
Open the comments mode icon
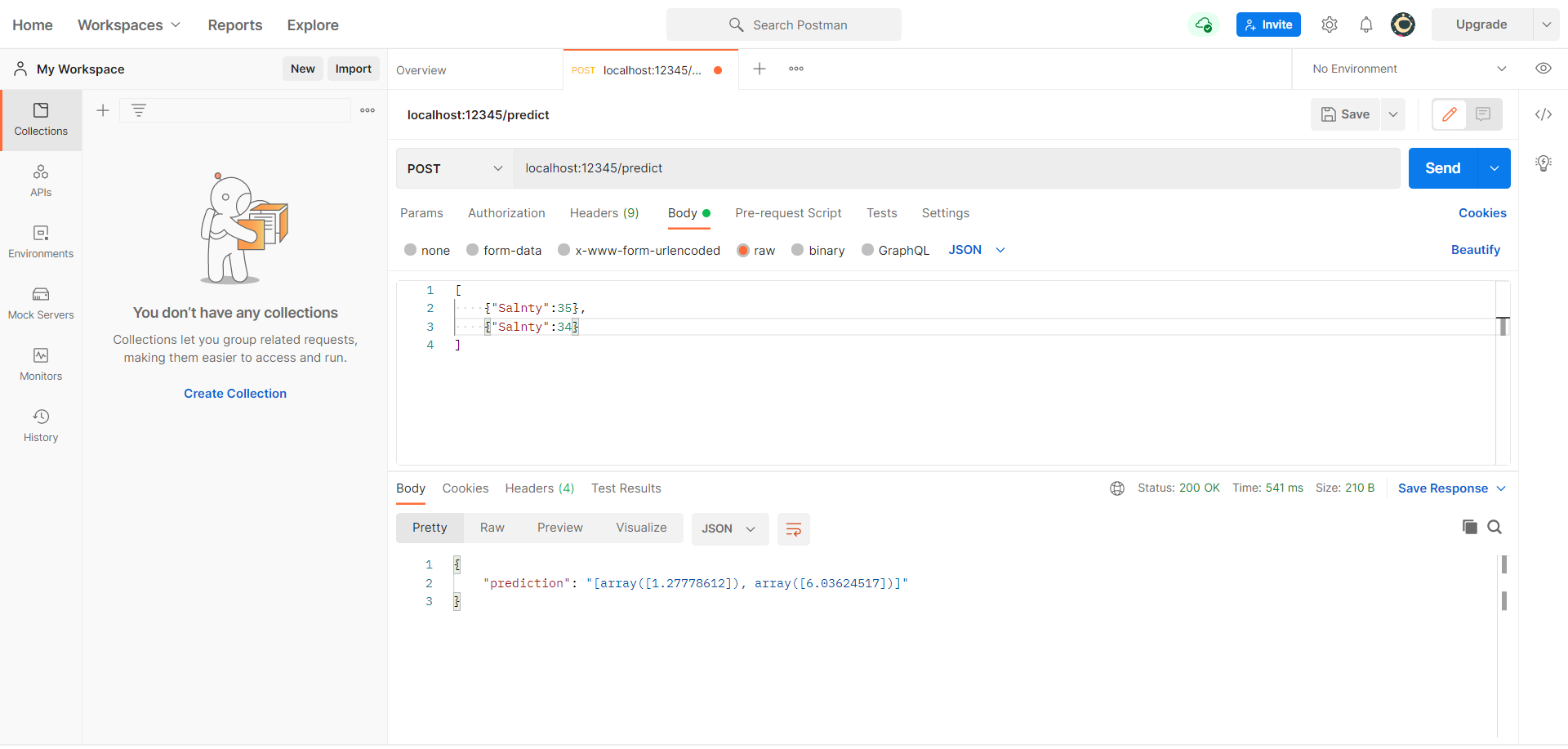click(1483, 114)
